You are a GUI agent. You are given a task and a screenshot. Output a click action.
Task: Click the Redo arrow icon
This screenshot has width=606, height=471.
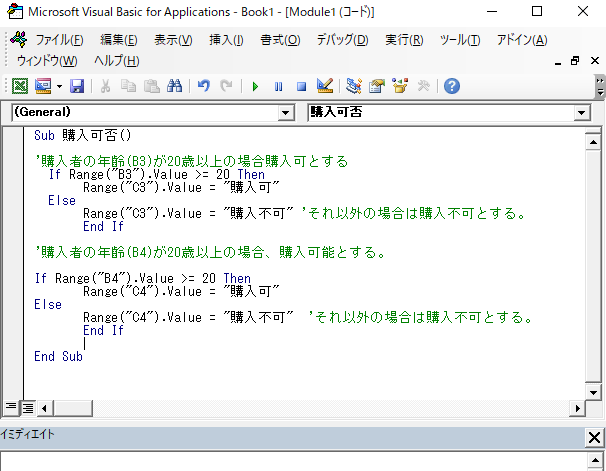[x=226, y=86]
